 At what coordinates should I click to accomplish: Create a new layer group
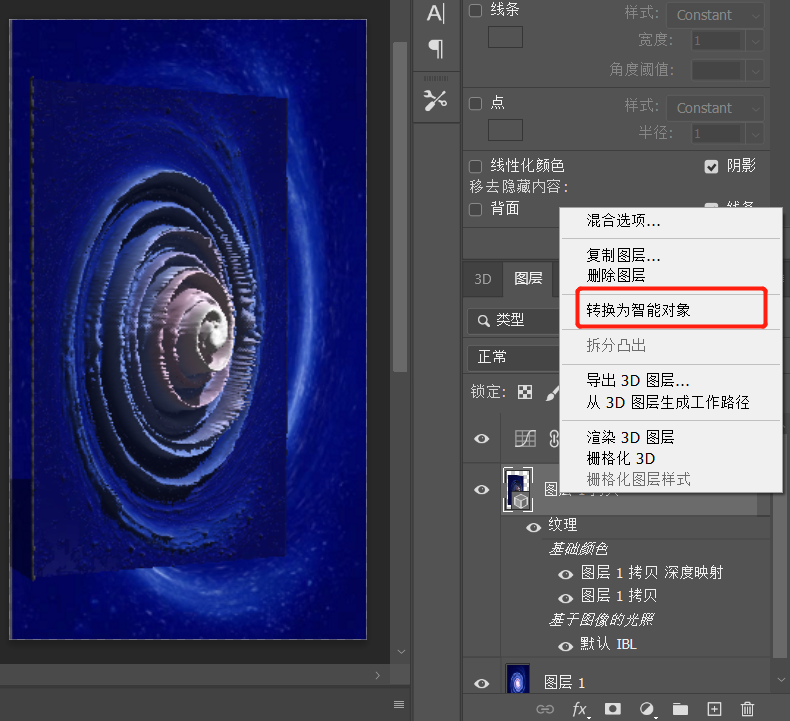pyautogui.click(x=680, y=709)
